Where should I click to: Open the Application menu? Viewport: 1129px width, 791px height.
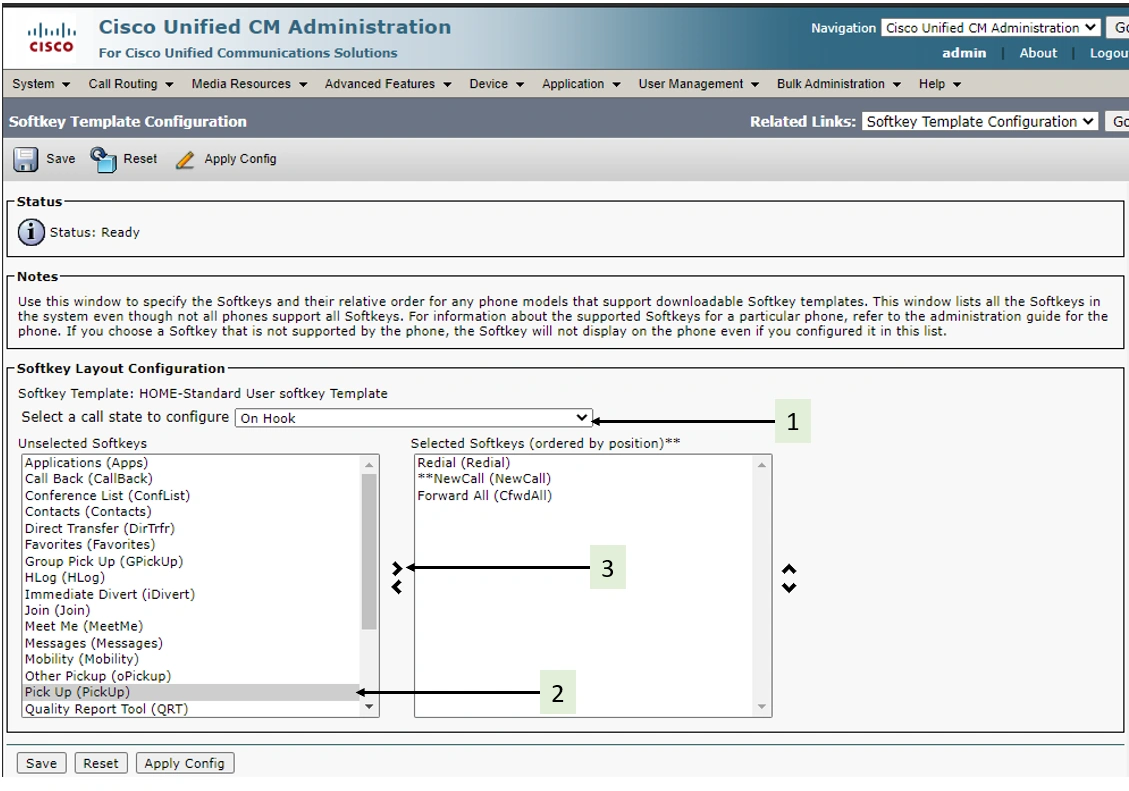click(x=581, y=84)
